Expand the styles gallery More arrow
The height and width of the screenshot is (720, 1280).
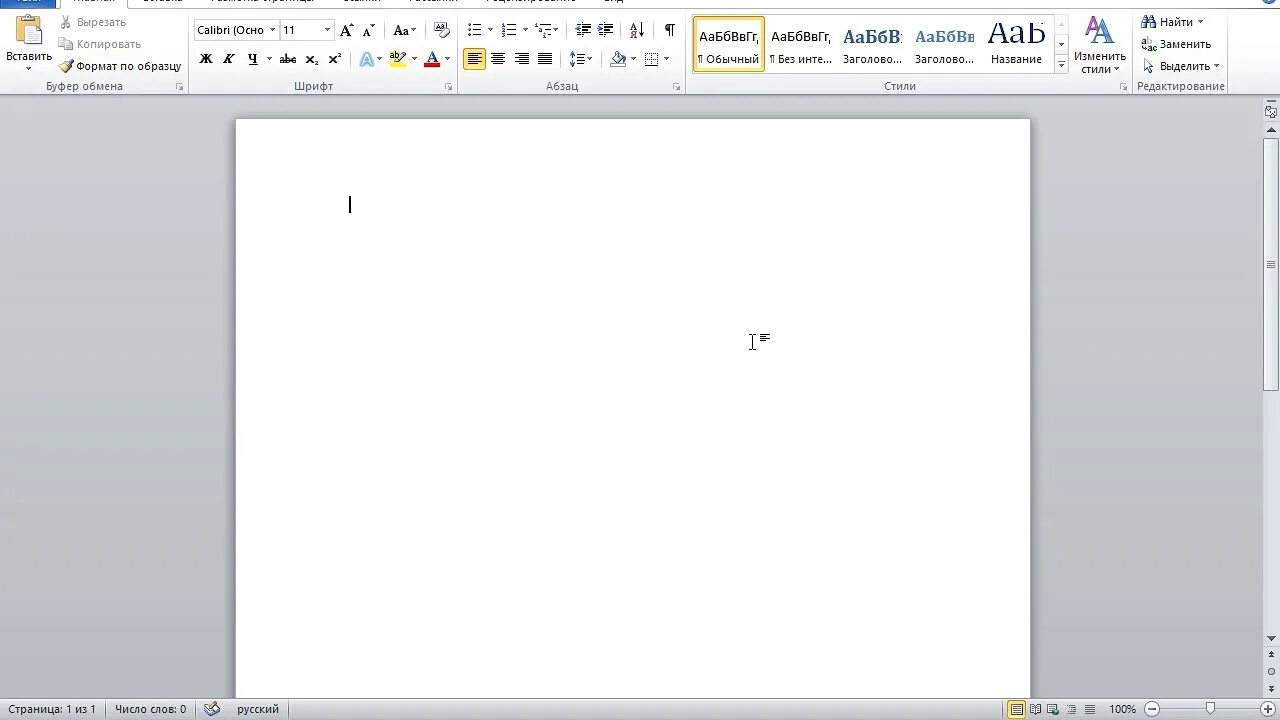coord(1062,65)
